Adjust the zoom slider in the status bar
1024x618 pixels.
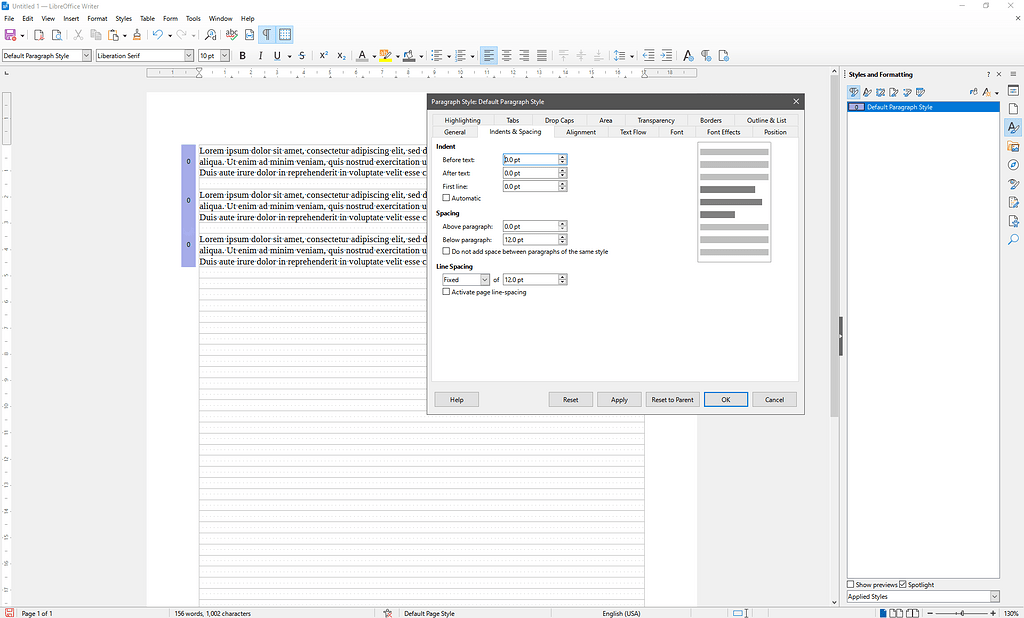coord(962,613)
